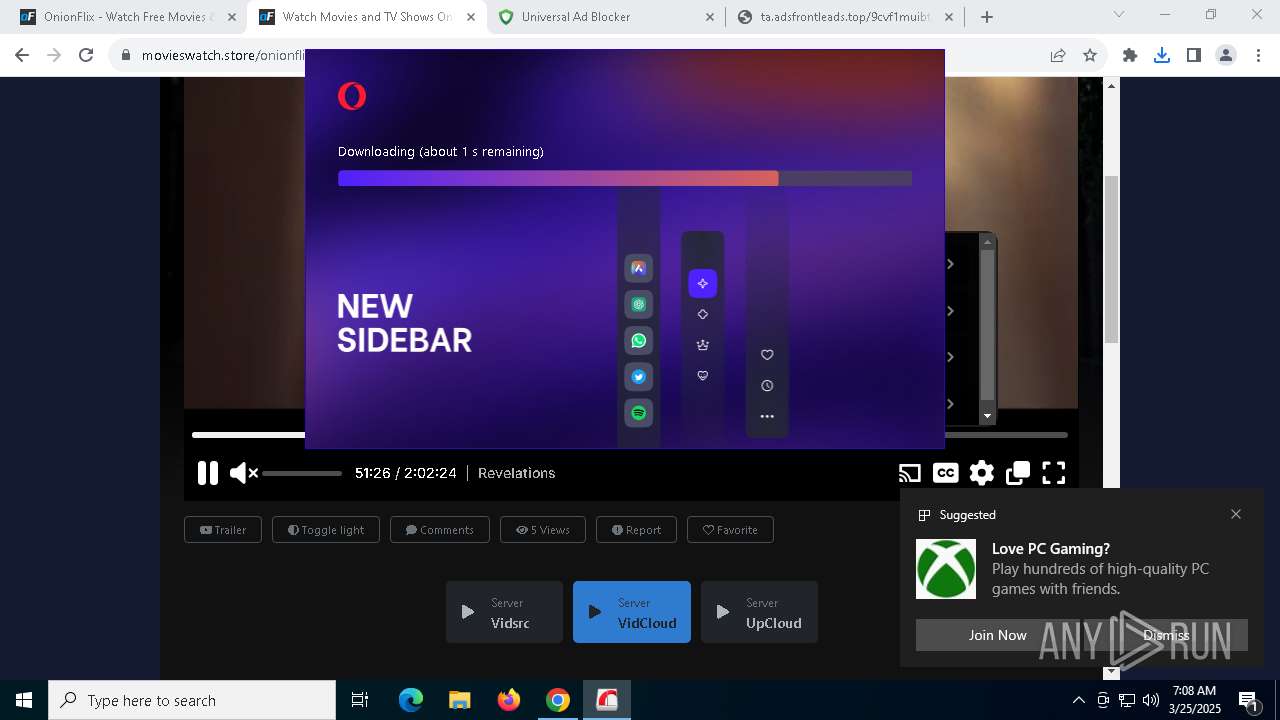Open Chrome downloads icon
The width and height of the screenshot is (1280, 720).
tap(1162, 56)
